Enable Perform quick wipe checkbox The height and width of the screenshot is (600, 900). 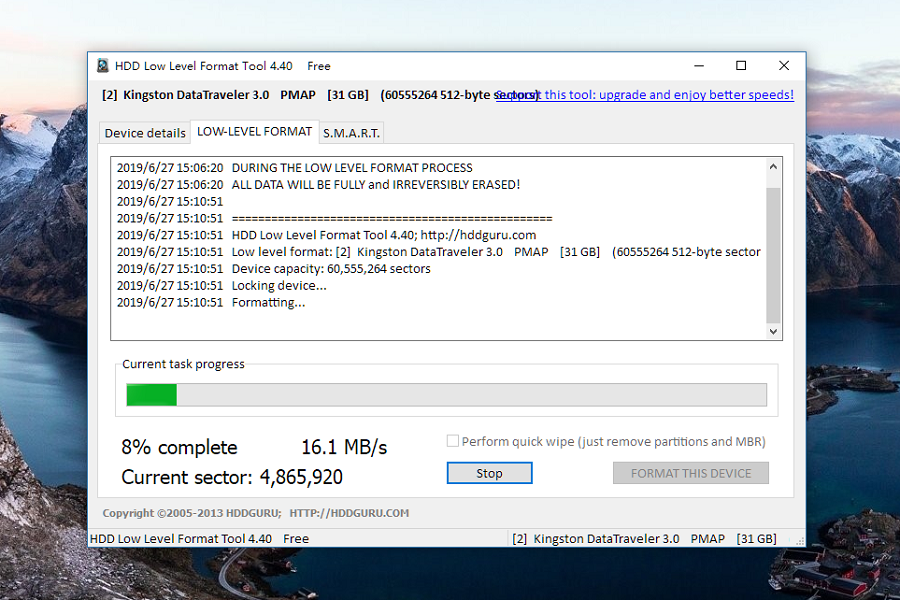[453, 441]
